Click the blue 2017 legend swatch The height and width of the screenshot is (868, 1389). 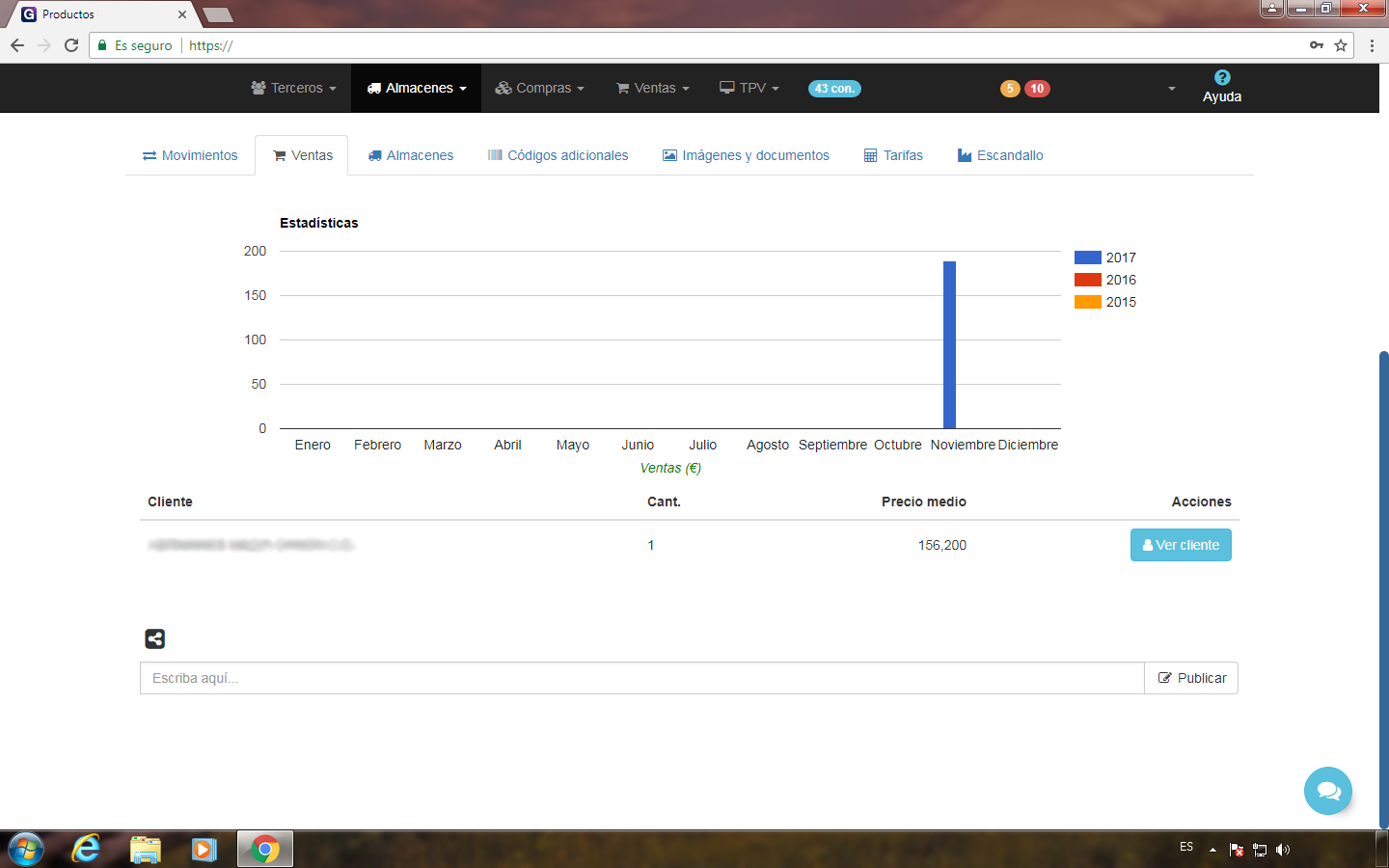click(1088, 258)
